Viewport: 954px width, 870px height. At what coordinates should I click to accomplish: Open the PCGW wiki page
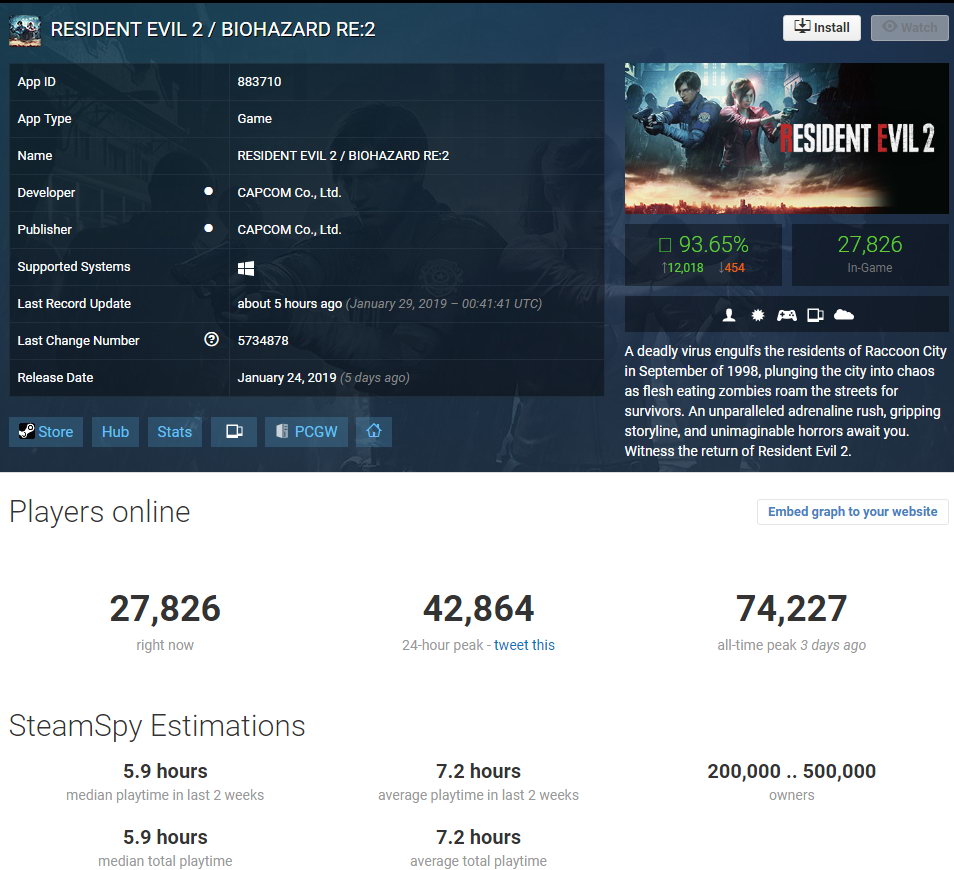[x=306, y=431]
